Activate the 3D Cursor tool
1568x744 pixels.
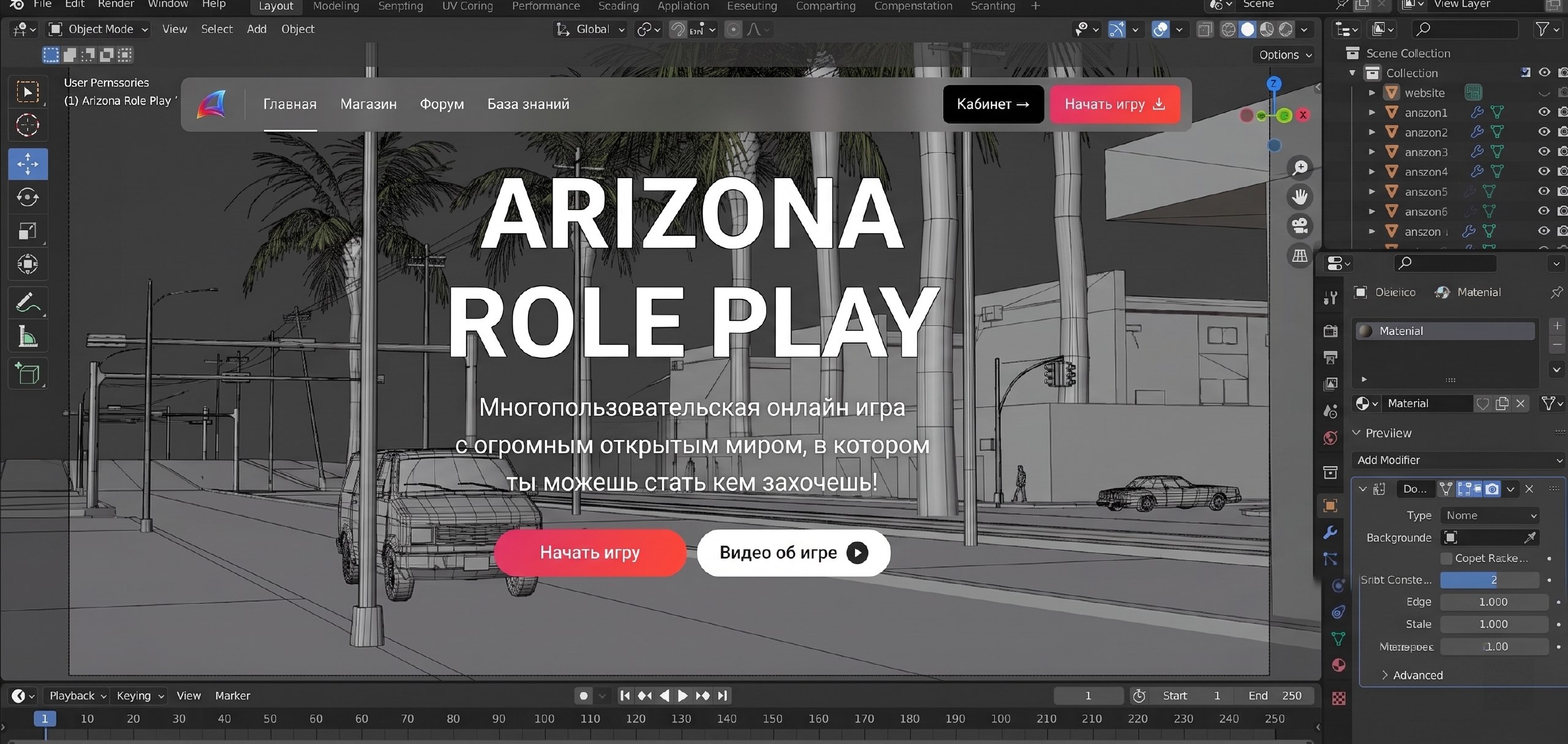pyautogui.click(x=28, y=126)
